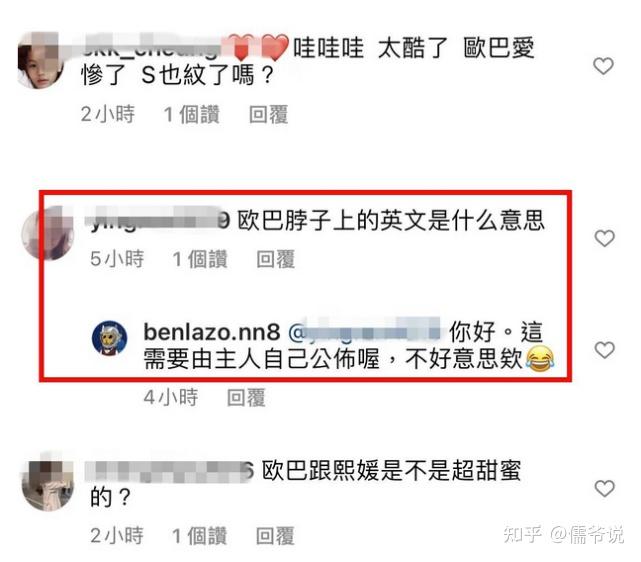Open blurred username before 欧巴跟熙媛
Image resolution: width=641 pixels, height=562 pixels.
170,472
